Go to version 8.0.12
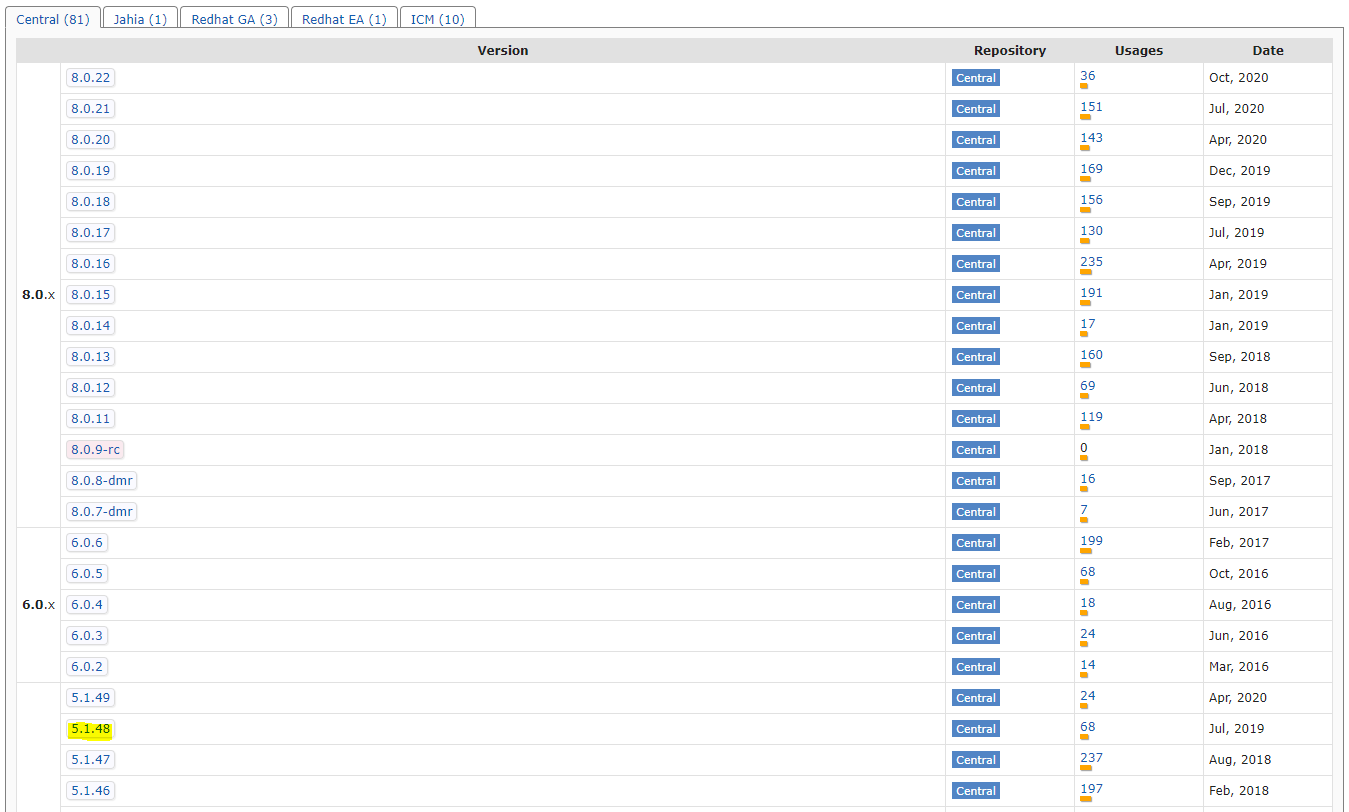Viewport: 1349px width, 812px height. tap(90, 388)
